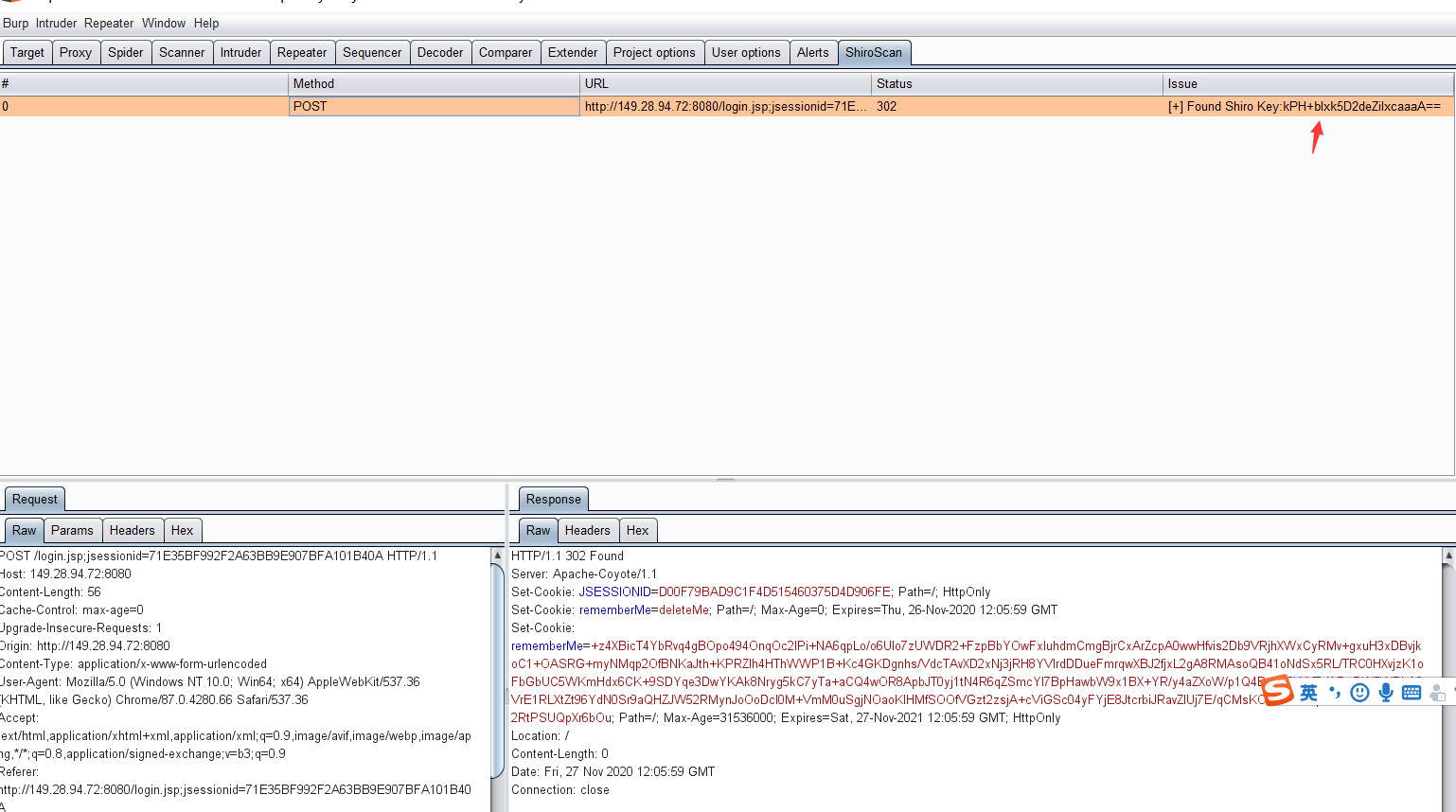
Task: Click the rememberMe=deleteMe cookie text
Action: coord(644,609)
